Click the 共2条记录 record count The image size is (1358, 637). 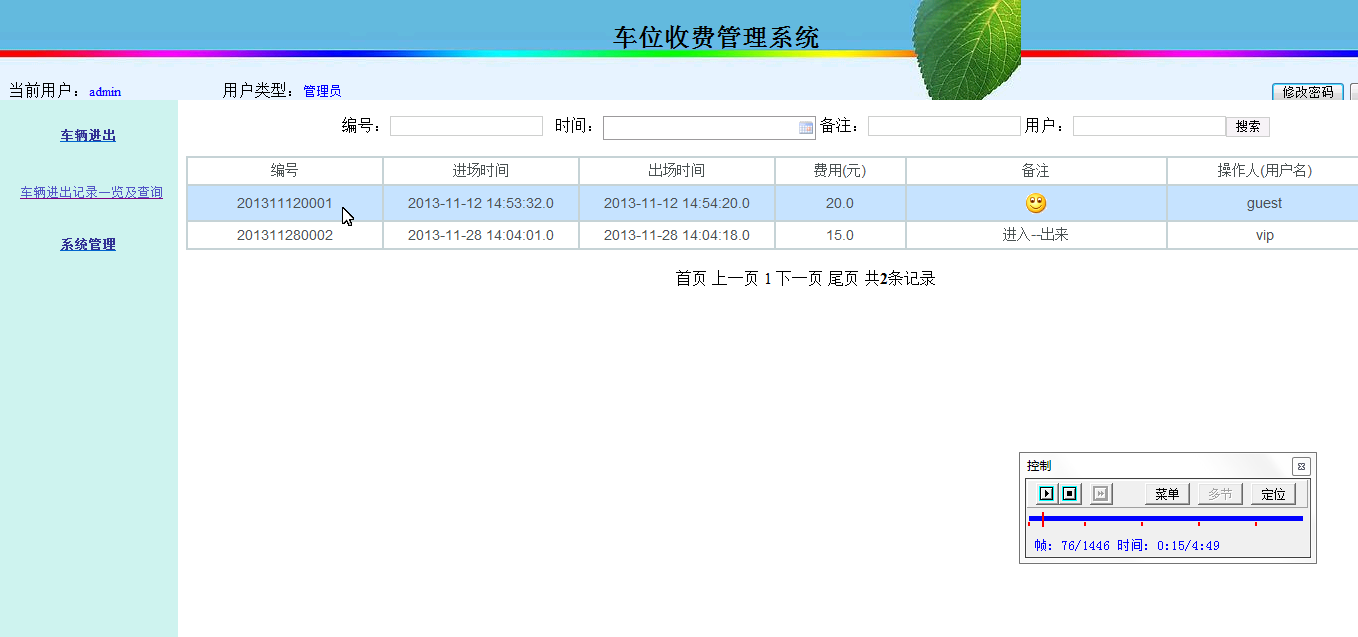900,279
